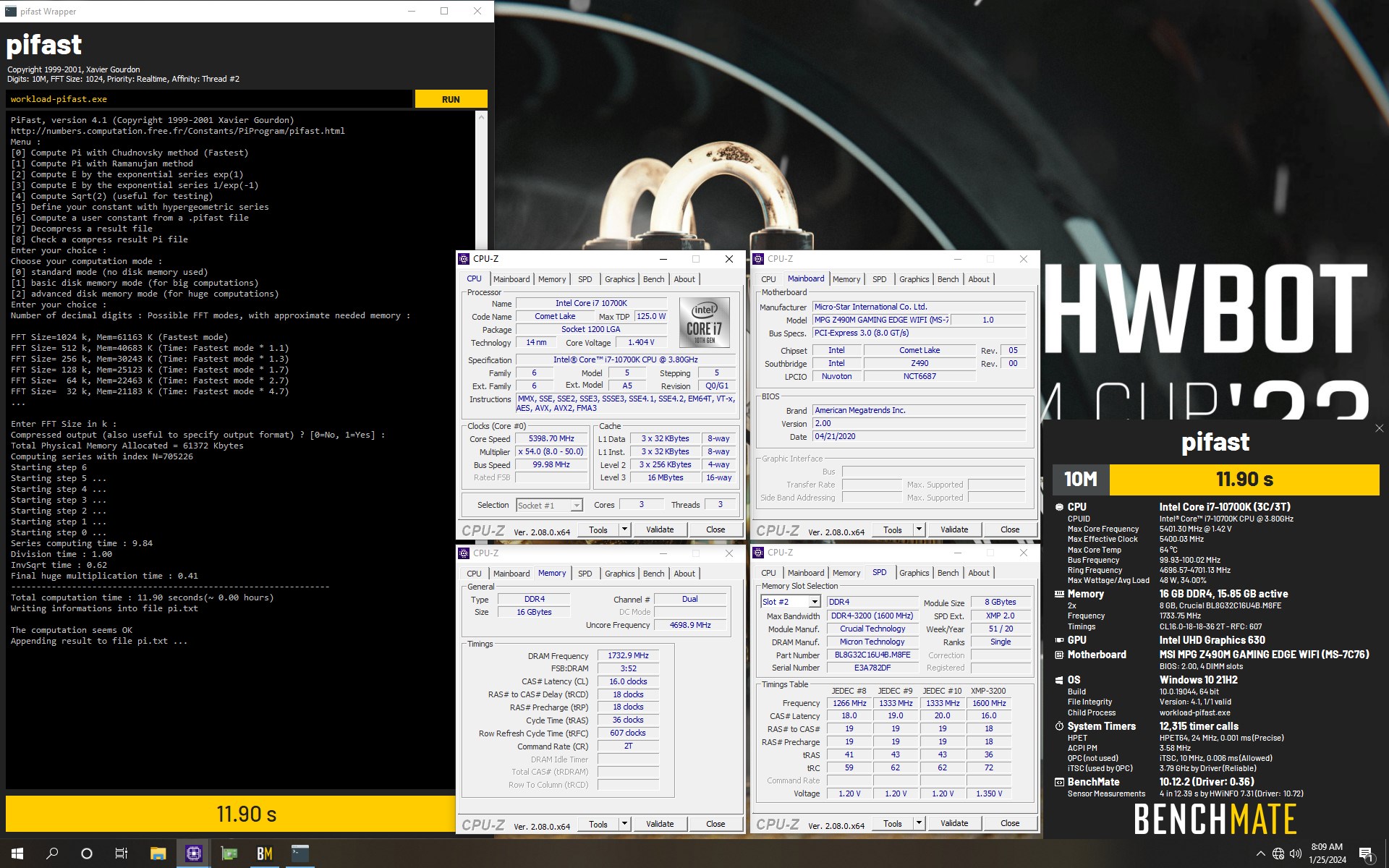Click the System Timers clock icon in BenchMate

[1060, 726]
